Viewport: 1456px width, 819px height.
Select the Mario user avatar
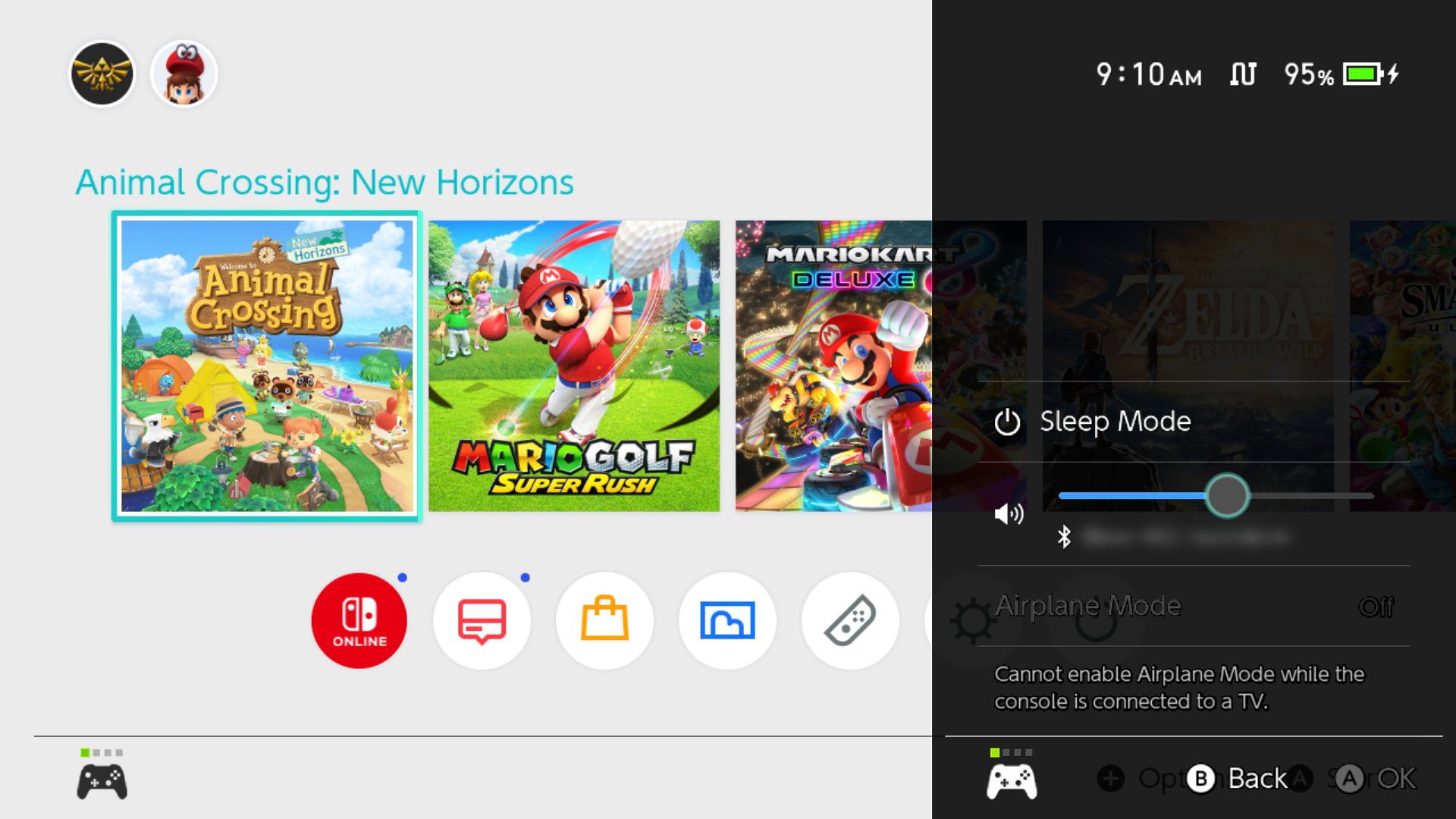point(184,74)
